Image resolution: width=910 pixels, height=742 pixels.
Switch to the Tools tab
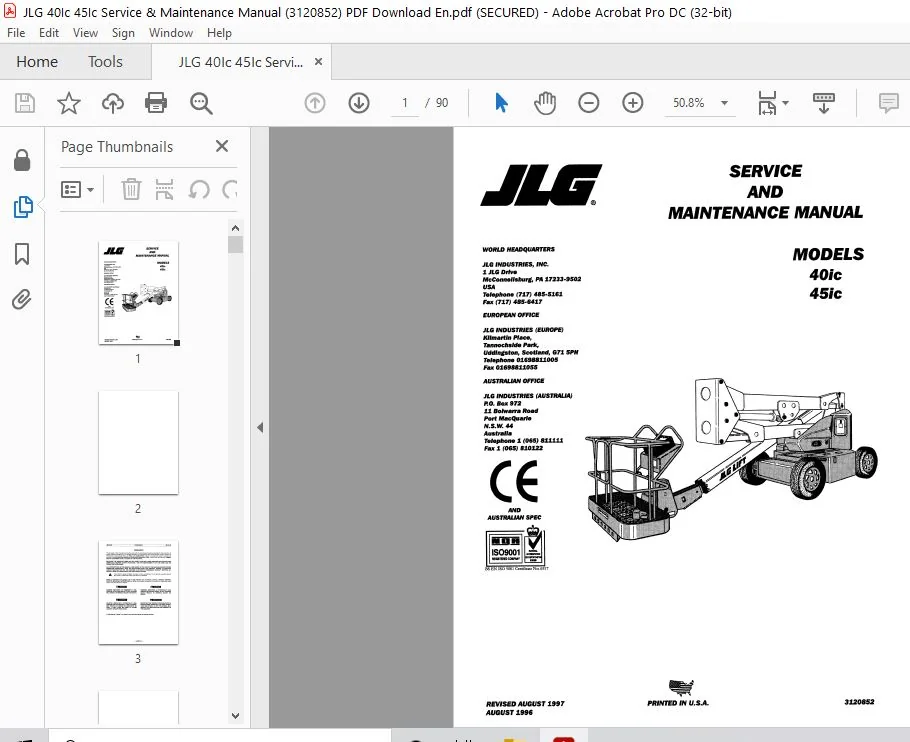pyautogui.click(x=105, y=61)
